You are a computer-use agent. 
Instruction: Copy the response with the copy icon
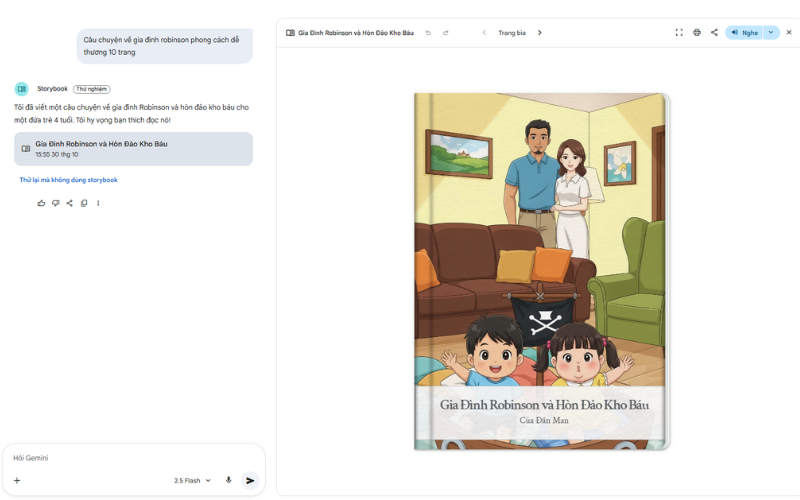point(84,203)
